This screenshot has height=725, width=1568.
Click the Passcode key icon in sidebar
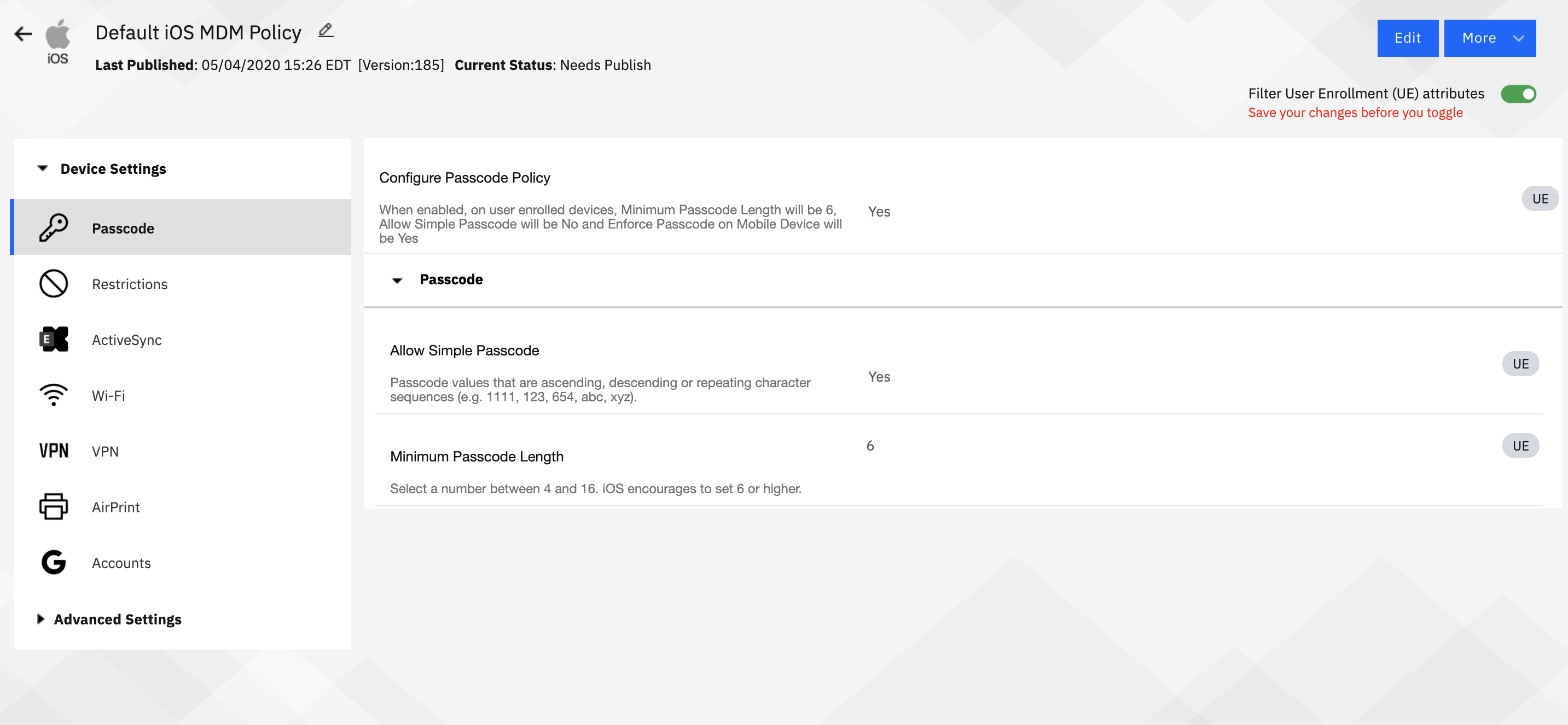54,228
